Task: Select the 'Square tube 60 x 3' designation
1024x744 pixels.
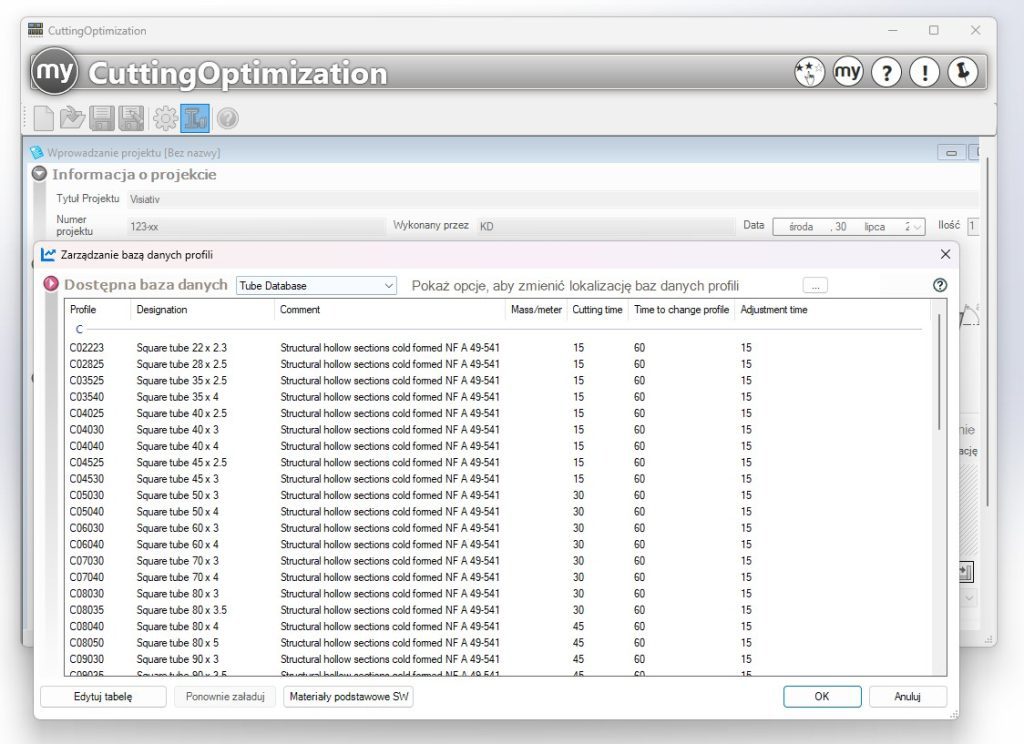Action: pyautogui.click(x=178, y=528)
